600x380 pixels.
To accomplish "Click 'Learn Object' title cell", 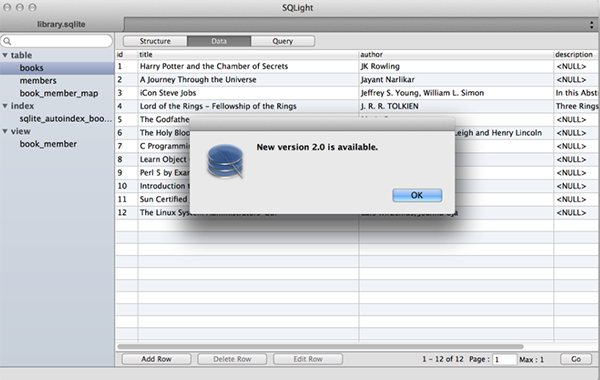I will coord(164,159).
